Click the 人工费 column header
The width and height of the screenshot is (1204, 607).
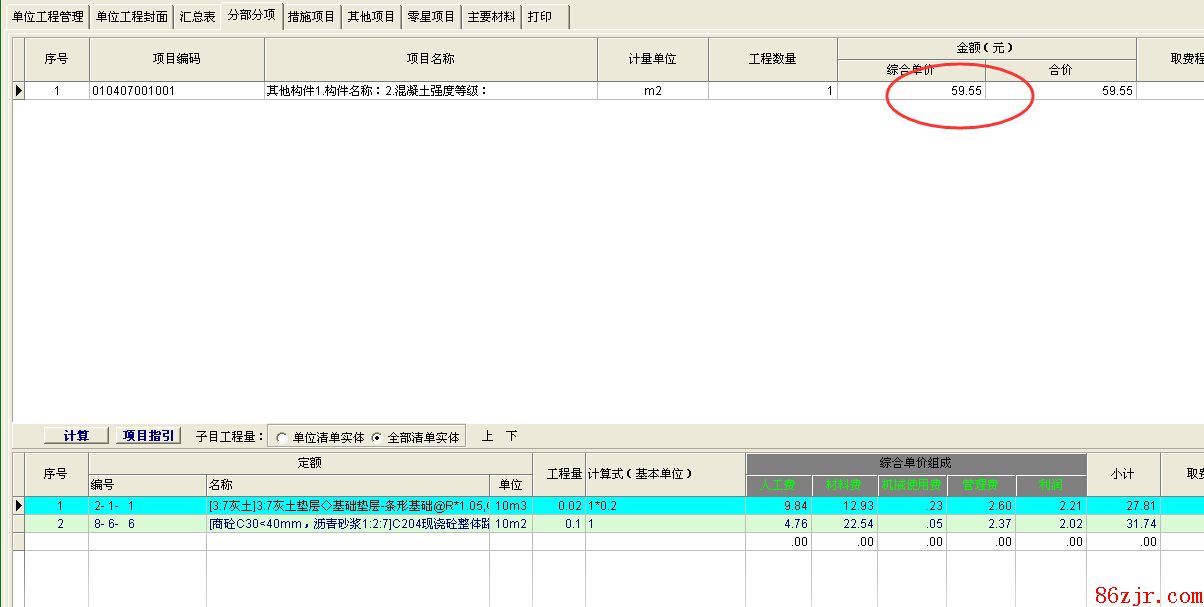pyautogui.click(x=778, y=486)
